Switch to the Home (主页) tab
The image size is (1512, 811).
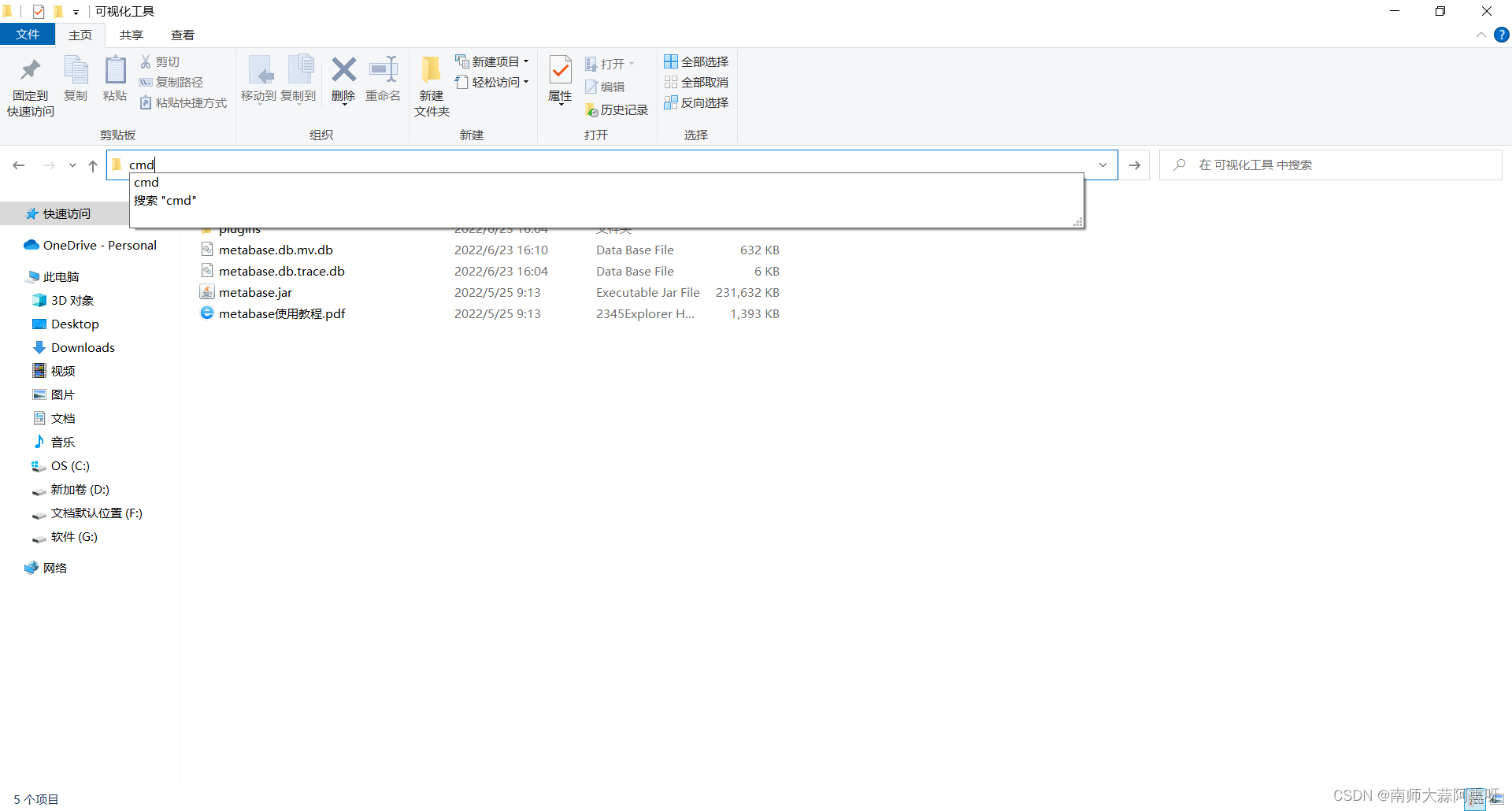pyautogui.click(x=80, y=35)
